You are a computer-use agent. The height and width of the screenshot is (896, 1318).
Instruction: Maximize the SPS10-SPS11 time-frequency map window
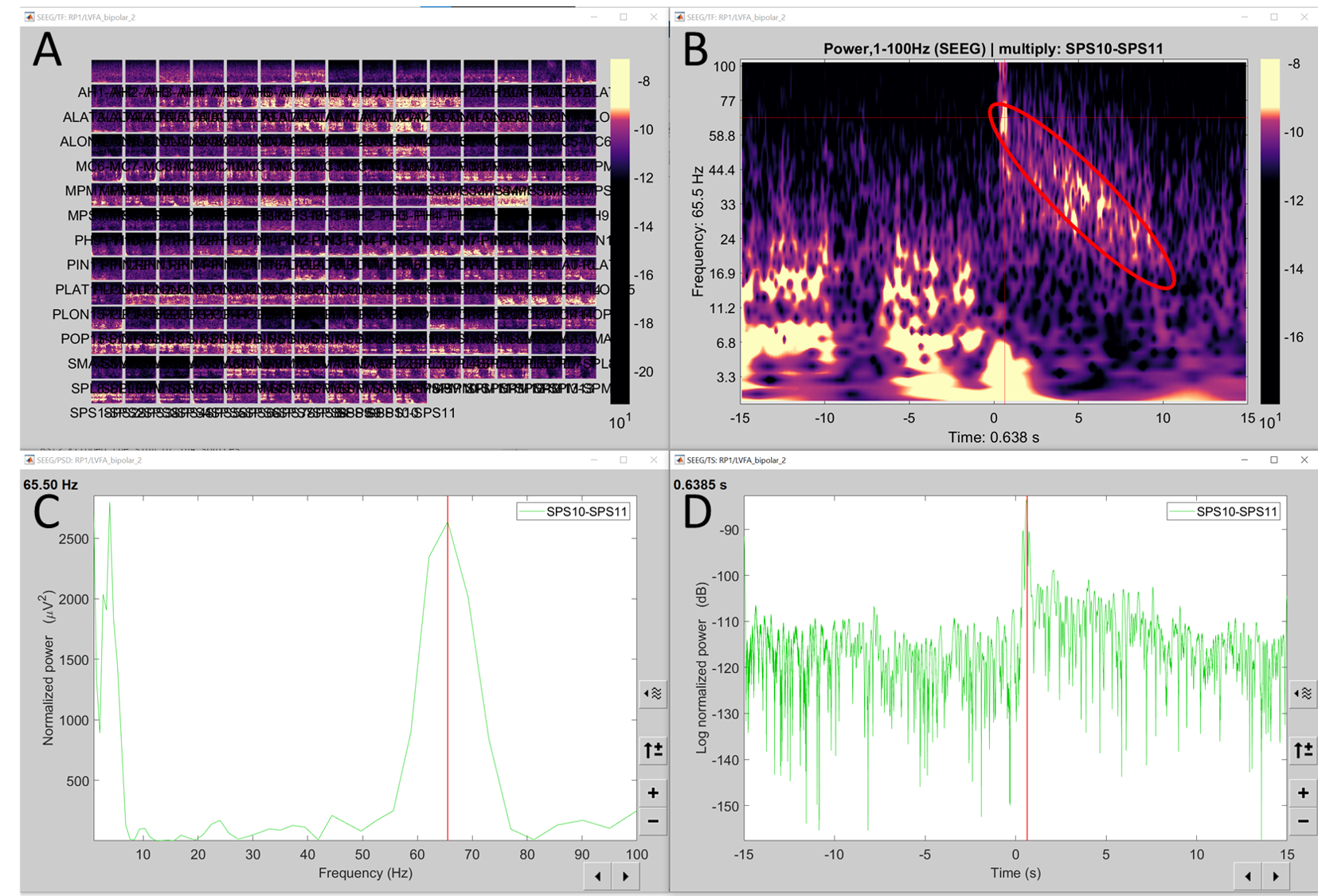(1273, 17)
